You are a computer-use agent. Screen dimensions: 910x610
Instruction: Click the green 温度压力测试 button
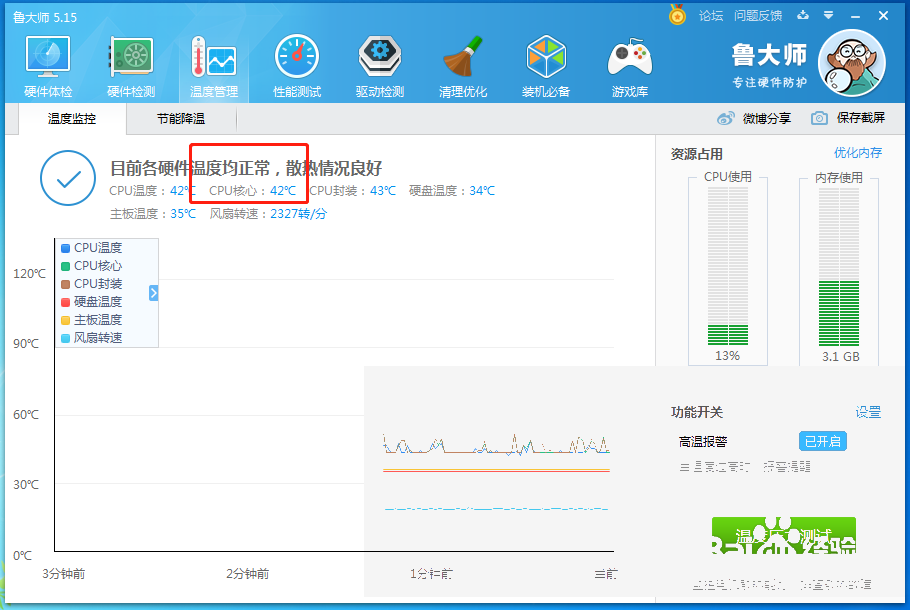tap(783, 535)
